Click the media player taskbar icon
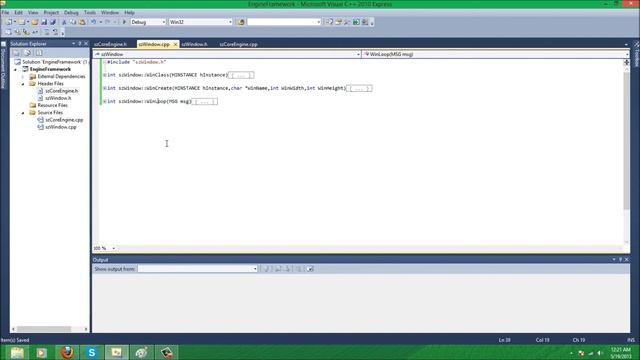Viewport: 640px width, 360px height. tap(42, 352)
